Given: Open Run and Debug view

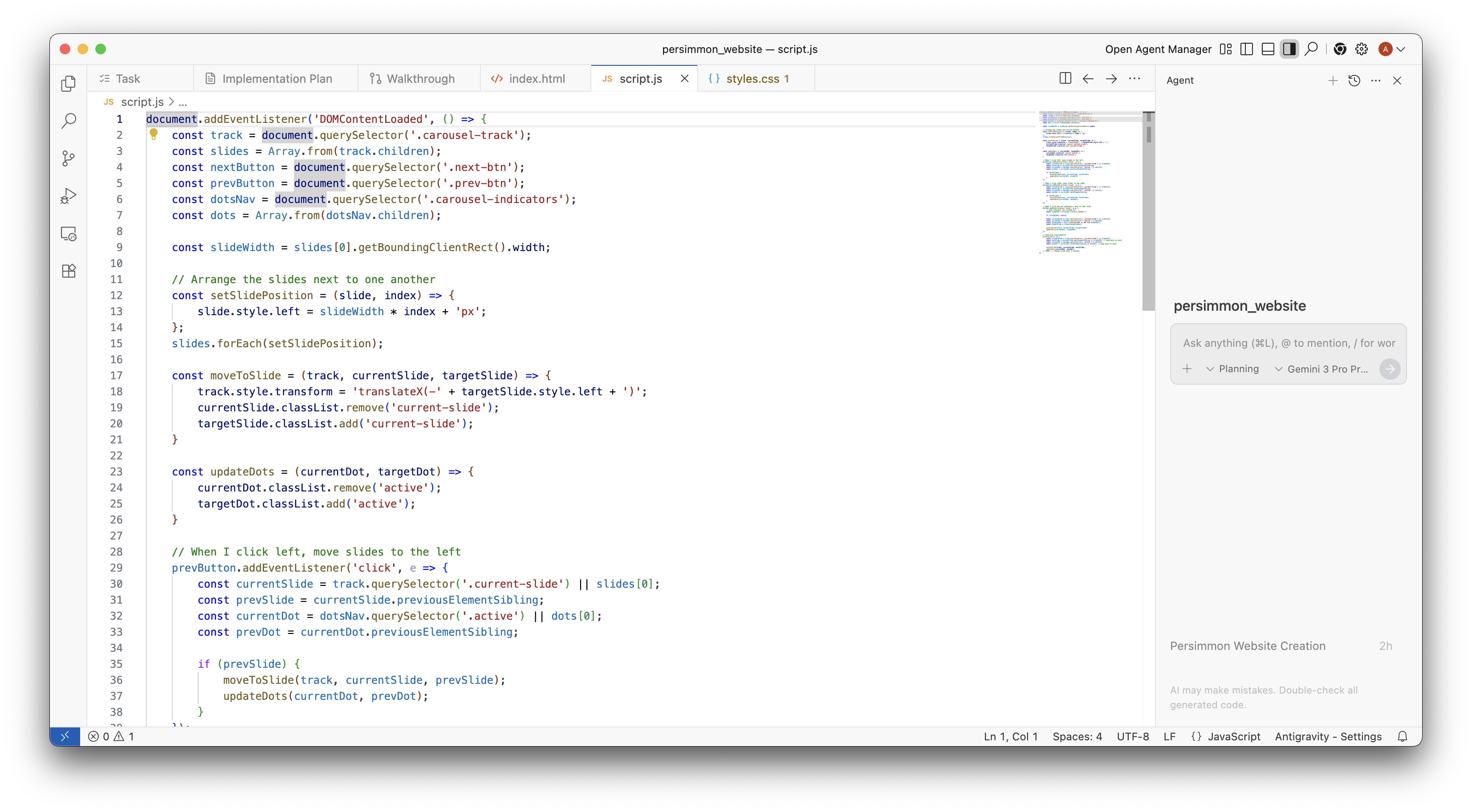Looking at the screenshot, I should point(69,196).
